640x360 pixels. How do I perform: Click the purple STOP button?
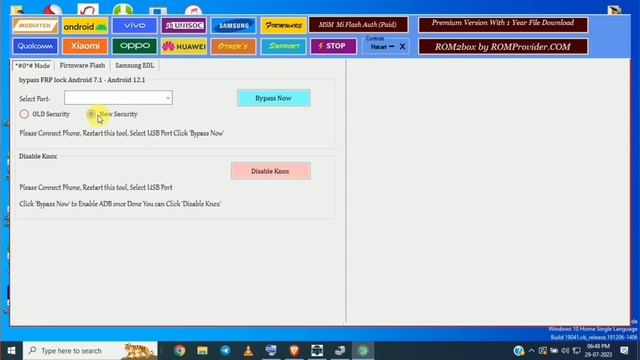pos(333,46)
